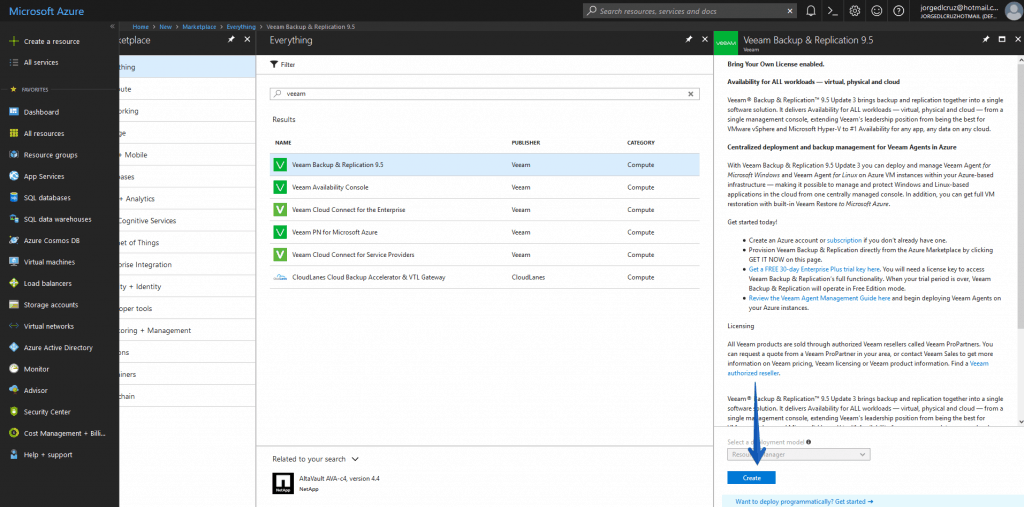
Task: Open the FREE 30-day Enterprise Plus trial link
Action: (814, 269)
